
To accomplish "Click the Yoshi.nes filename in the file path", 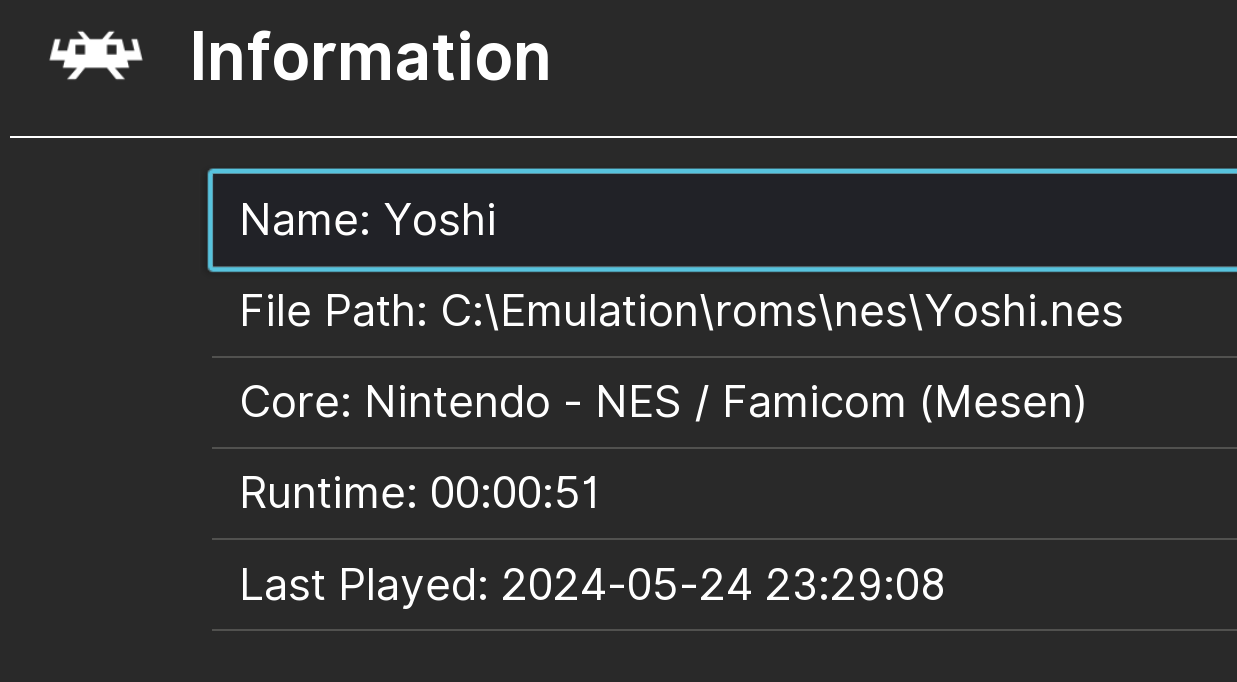I will point(1024,312).
